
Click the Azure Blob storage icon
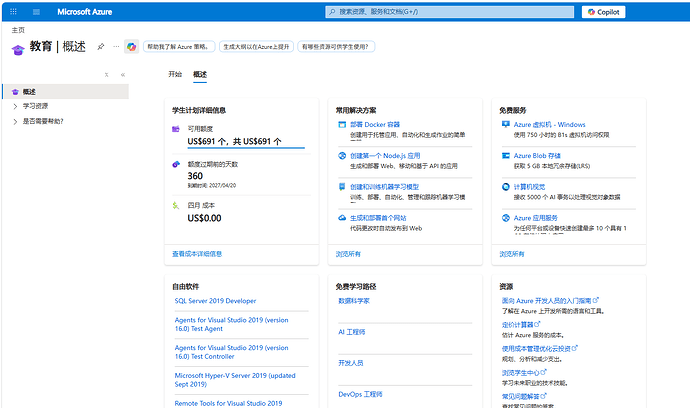click(x=506, y=156)
